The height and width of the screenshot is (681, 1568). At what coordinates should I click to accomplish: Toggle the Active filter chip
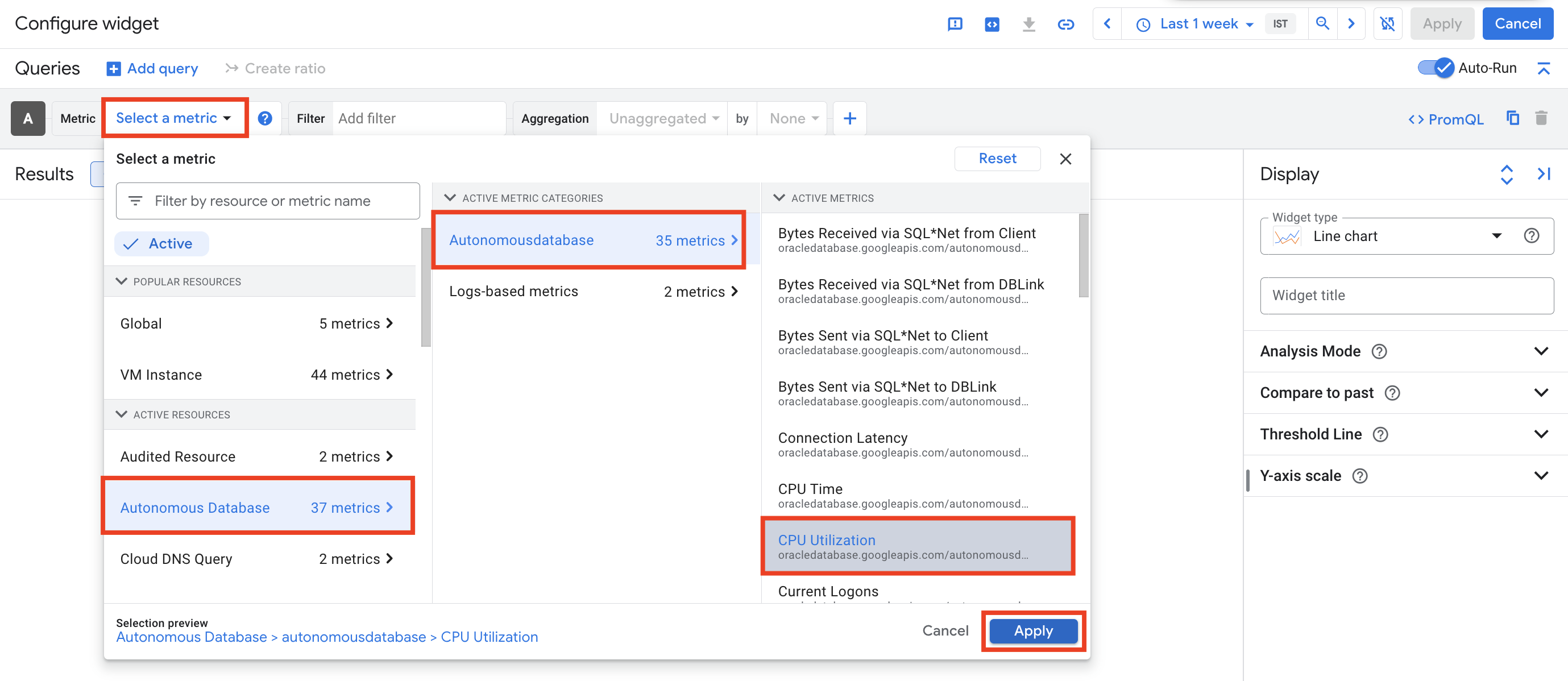tap(161, 243)
